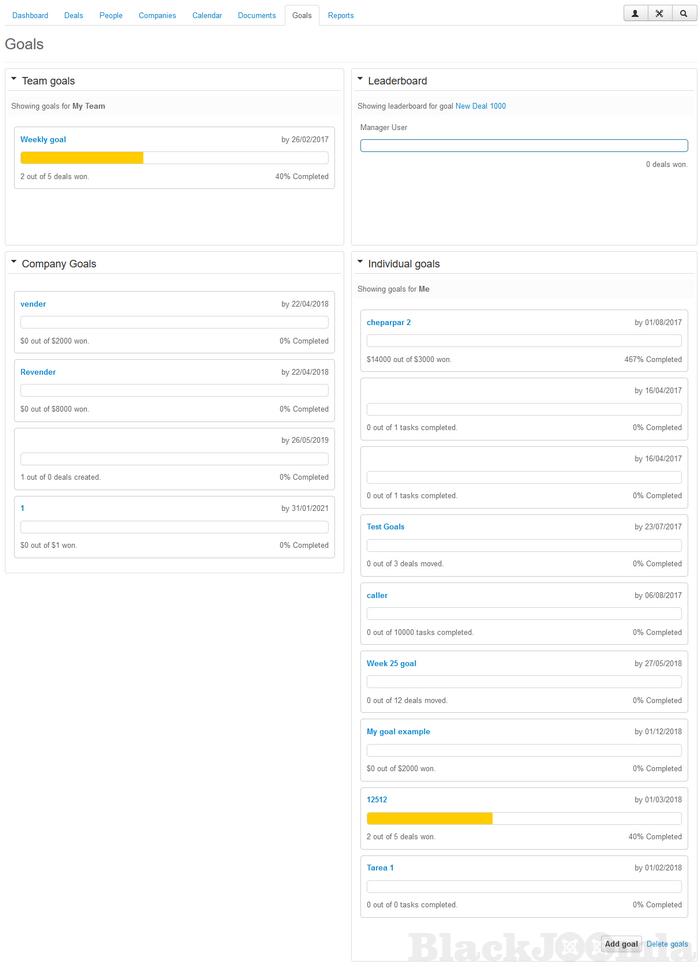Collapse the Company Goals panel arrow
Viewport: 700px width, 967px height.
[x=14, y=261]
